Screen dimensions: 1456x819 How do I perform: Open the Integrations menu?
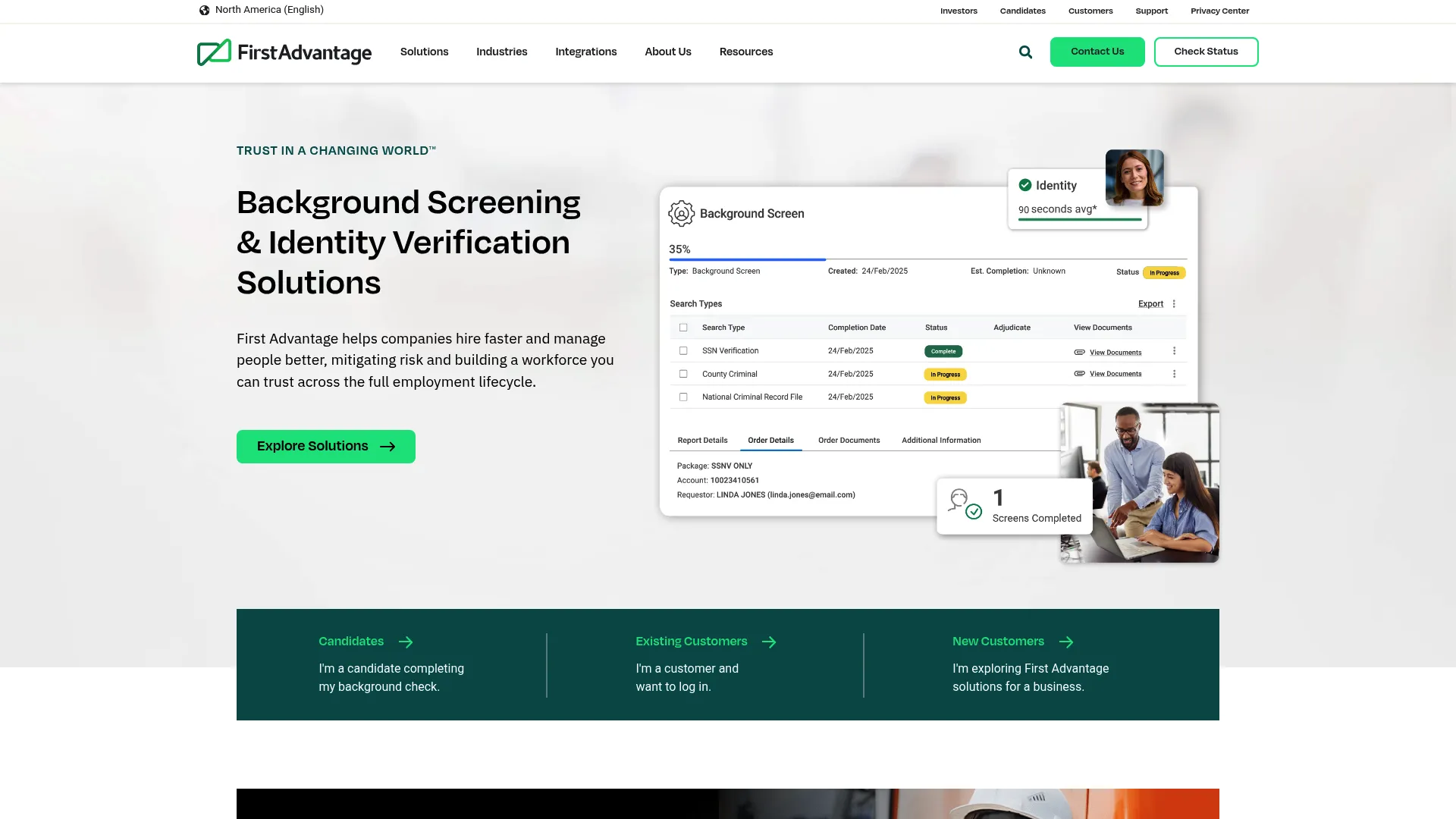tap(585, 52)
